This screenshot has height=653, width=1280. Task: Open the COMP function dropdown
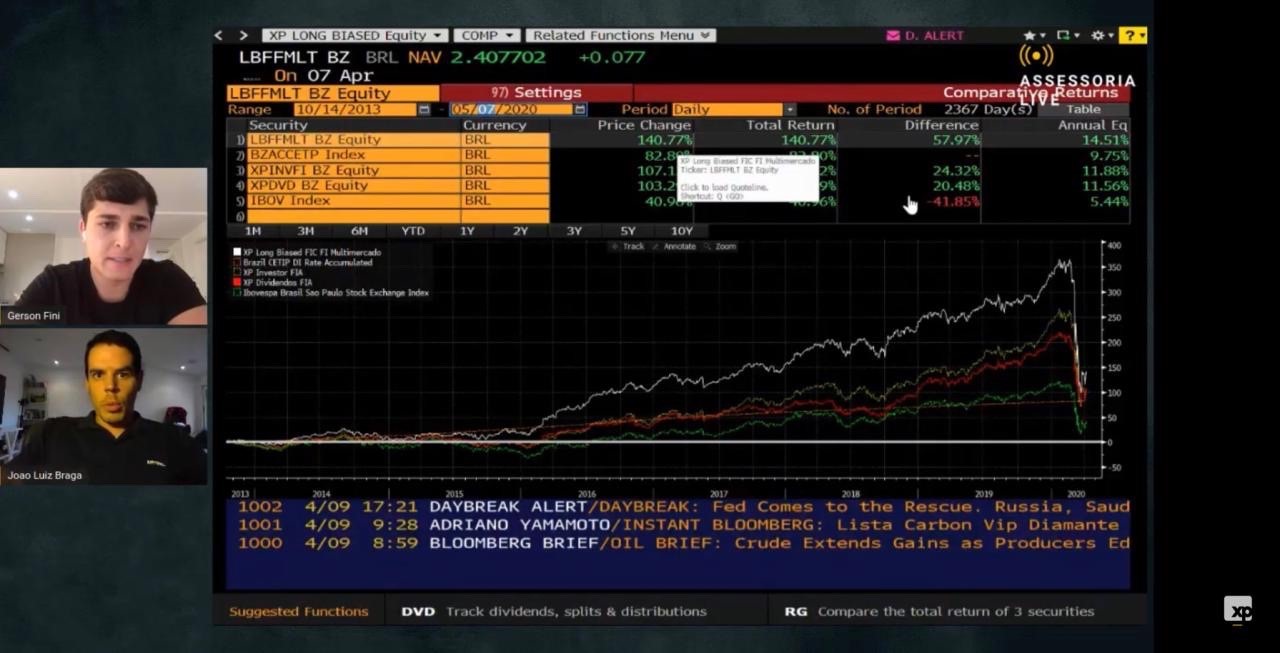coord(486,35)
